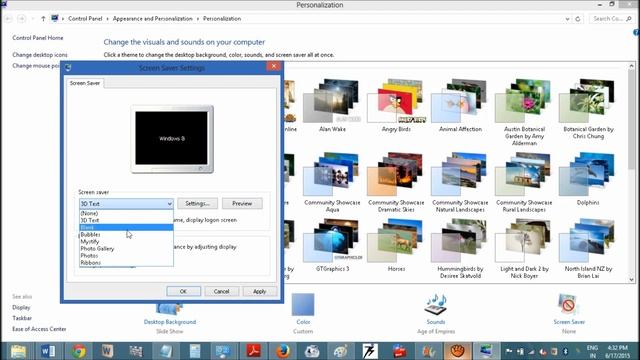Image resolution: width=640 pixels, height=360 pixels.
Task: Open the Display link under See also
Action: coord(21,307)
